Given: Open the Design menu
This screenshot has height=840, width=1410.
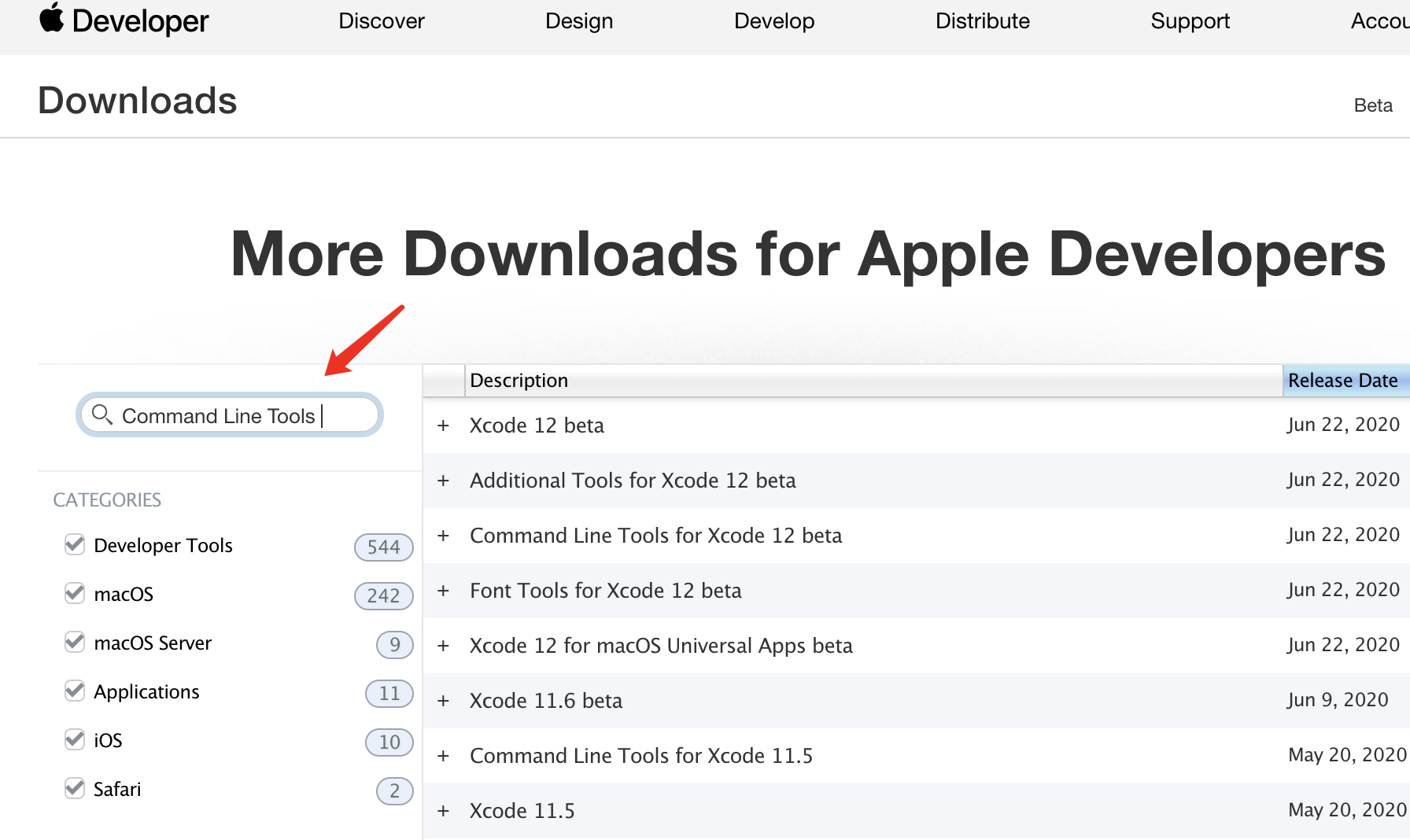Looking at the screenshot, I should pos(579,21).
